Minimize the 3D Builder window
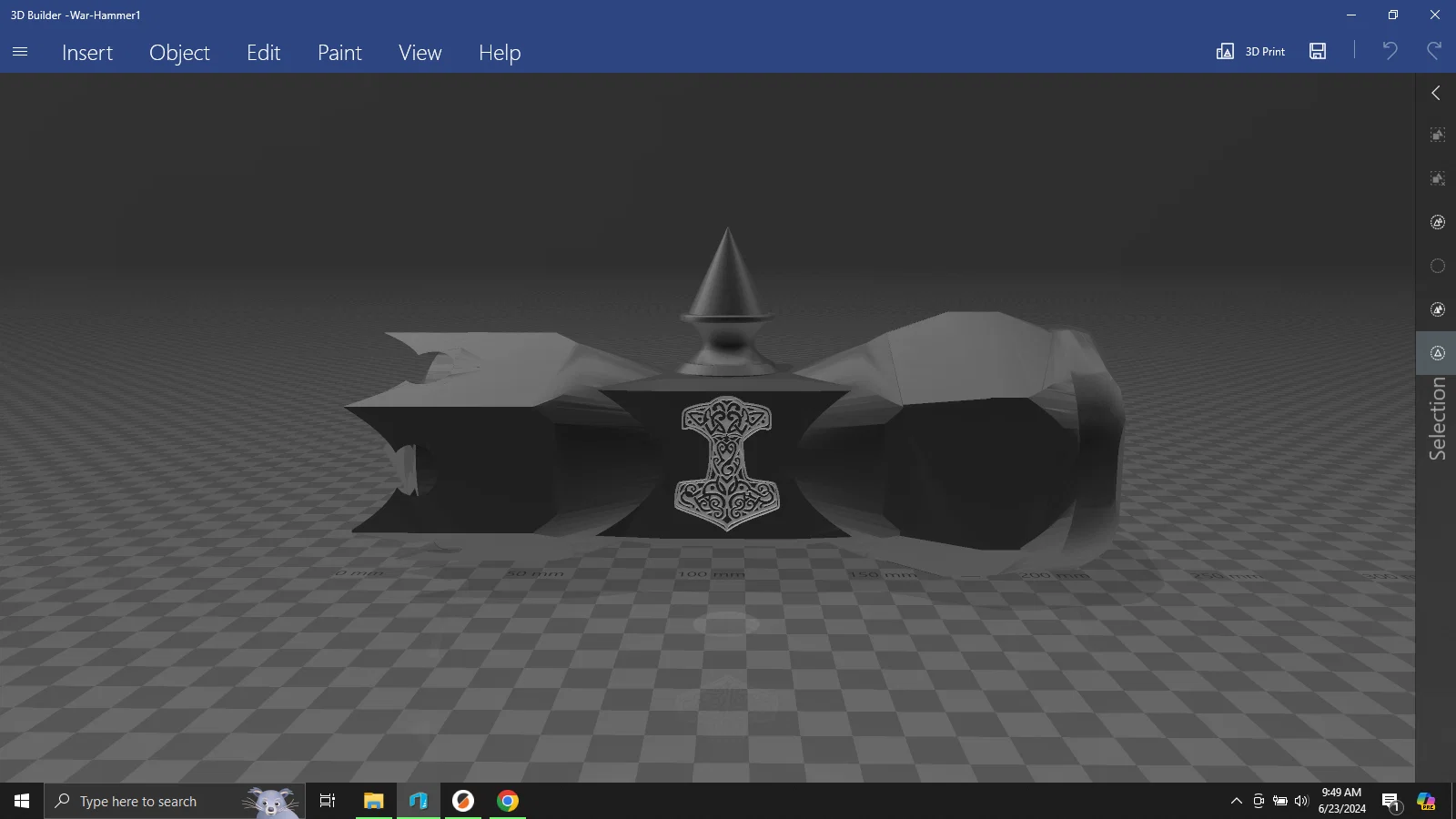The height and width of the screenshot is (819, 1456). coord(1351,15)
